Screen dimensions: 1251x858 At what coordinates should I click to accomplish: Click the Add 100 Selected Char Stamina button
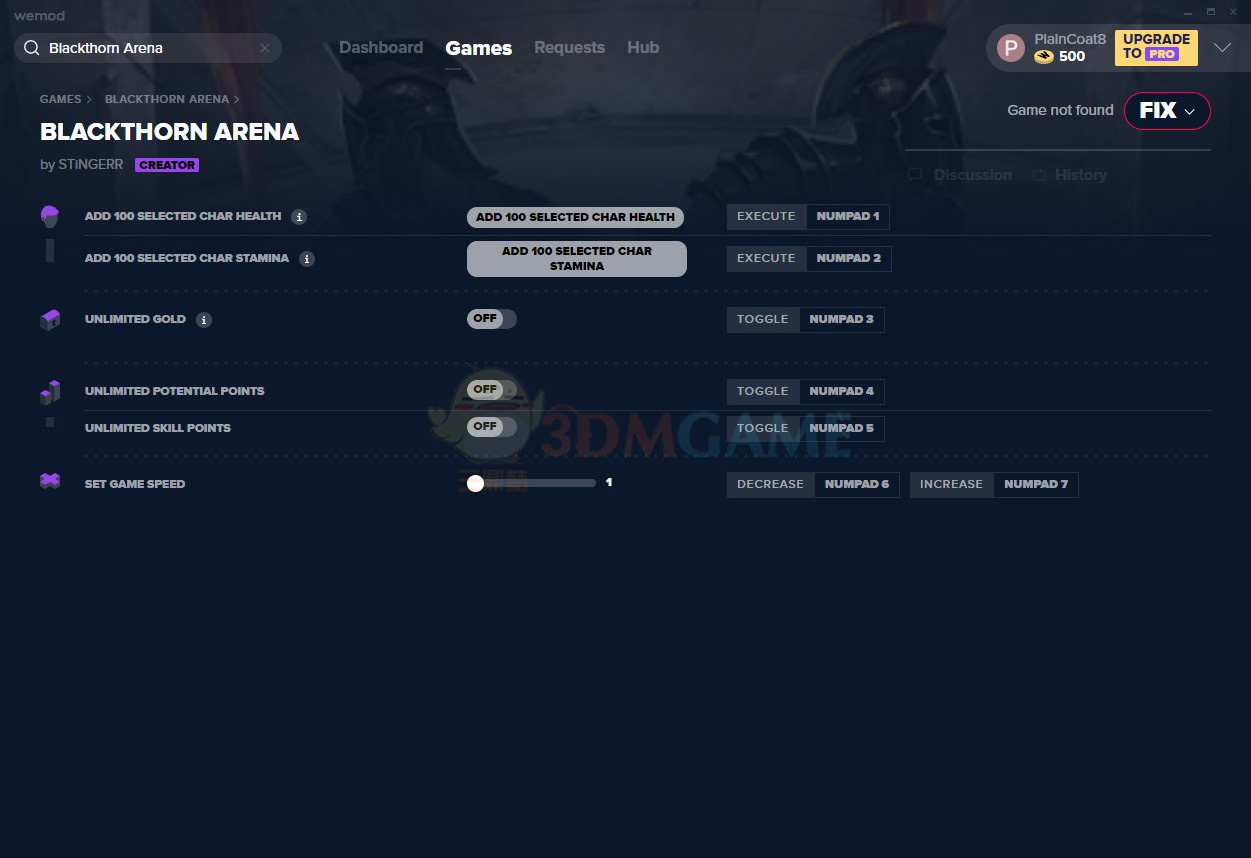click(x=577, y=259)
